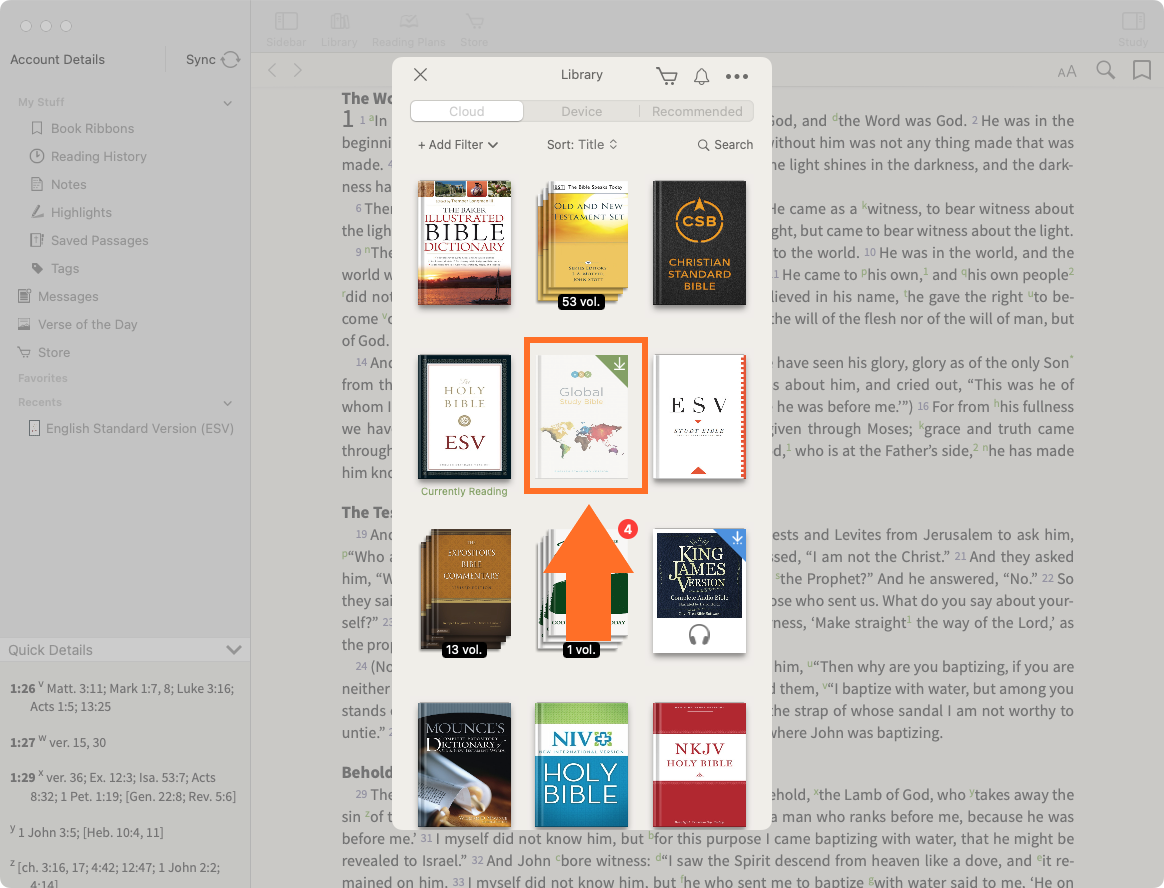This screenshot has height=888, width=1164.
Task: Open Verse of the Day
Action: click(x=77, y=324)
